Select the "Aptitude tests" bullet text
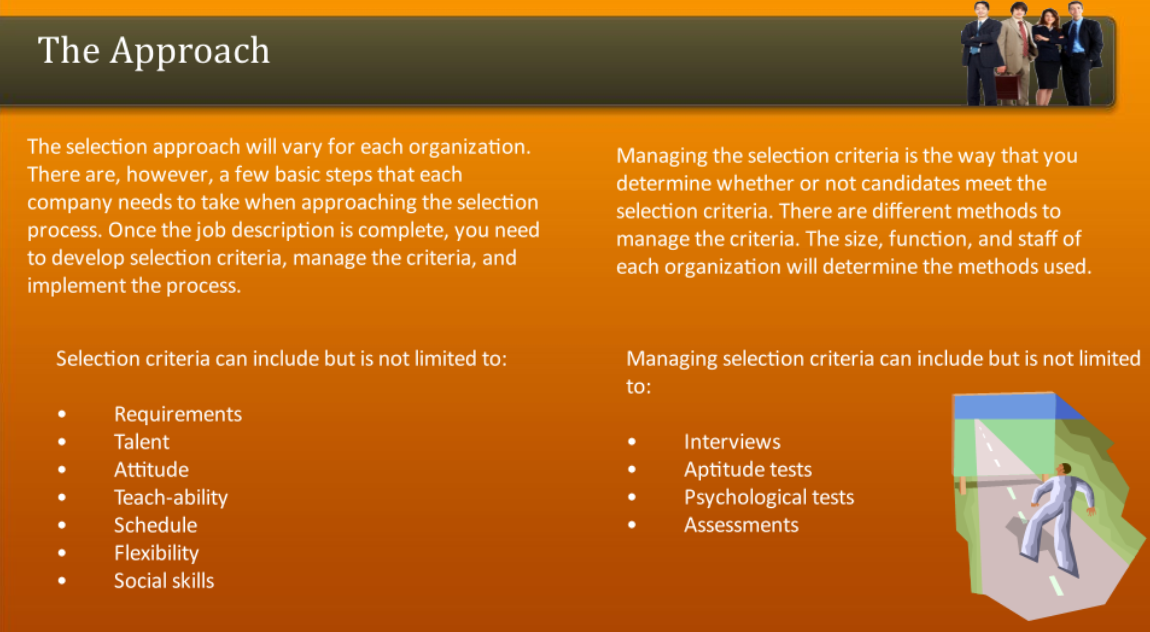This screenshot has height=632, width=1150. tap(747, 470)
